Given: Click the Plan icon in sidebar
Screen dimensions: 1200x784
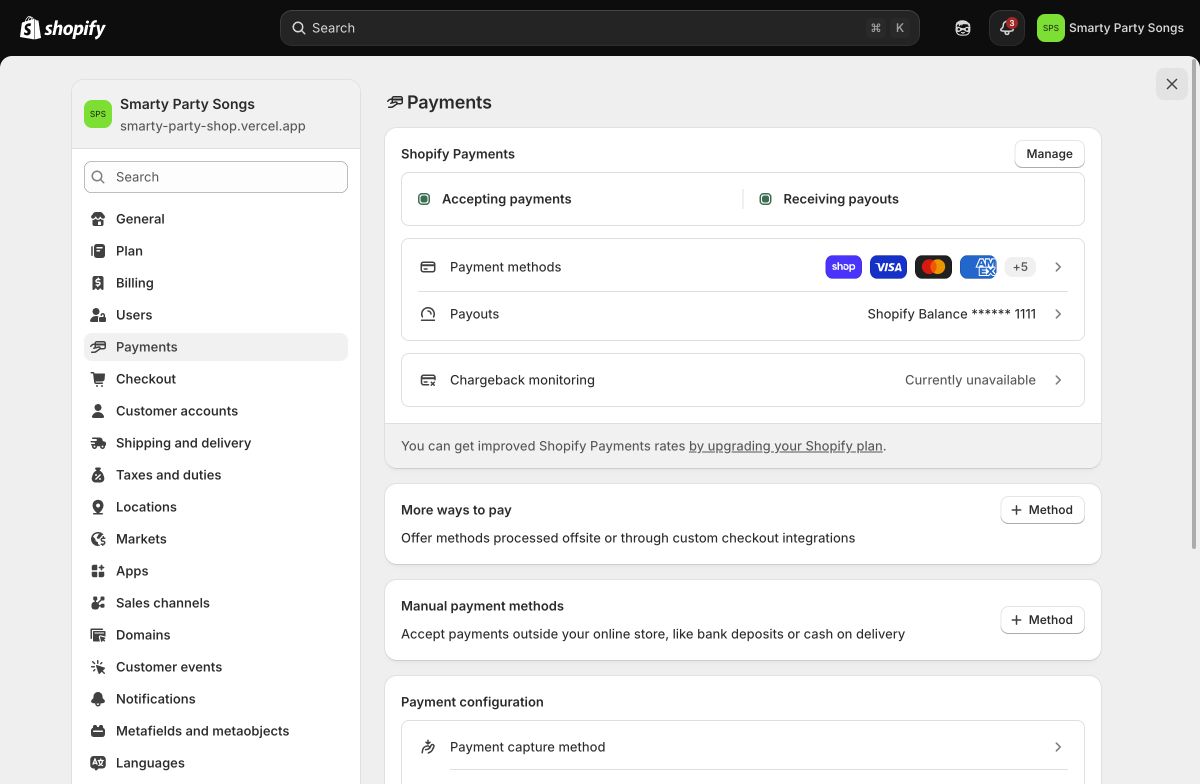Looking at the screenshot, I should point(98,251).
